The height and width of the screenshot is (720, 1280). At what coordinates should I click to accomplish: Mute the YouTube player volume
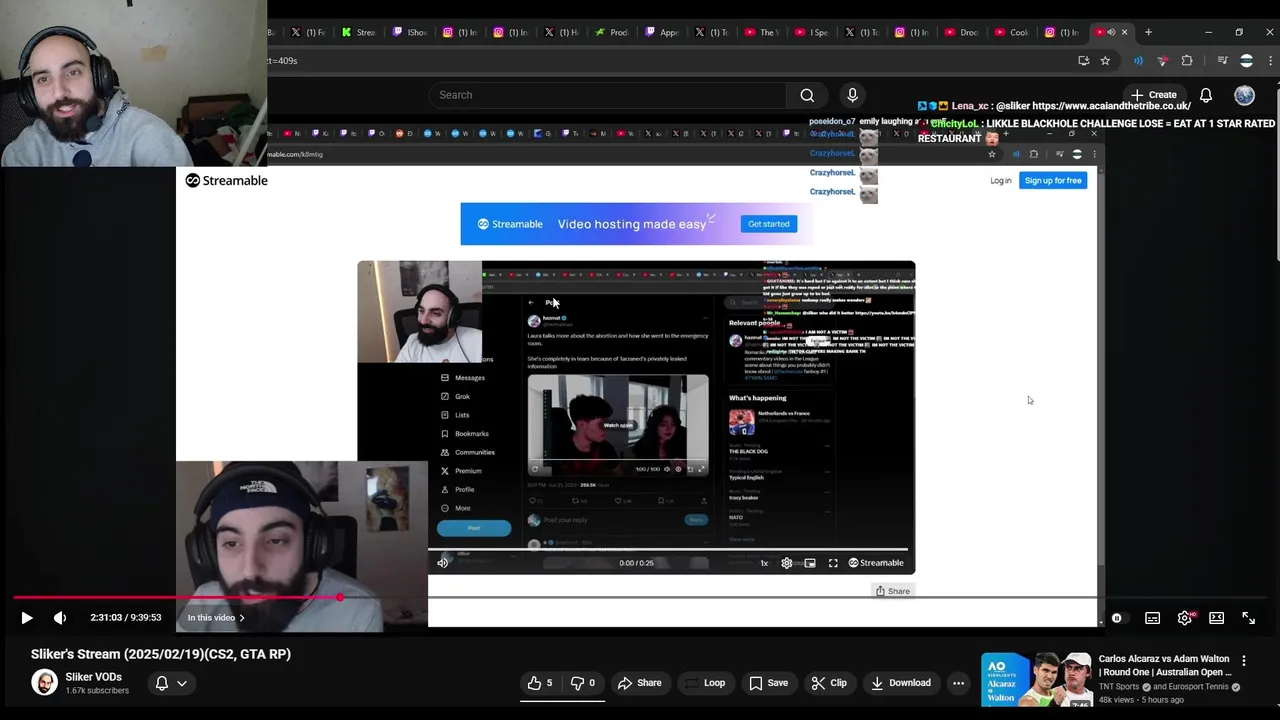[x=60, y=618]
